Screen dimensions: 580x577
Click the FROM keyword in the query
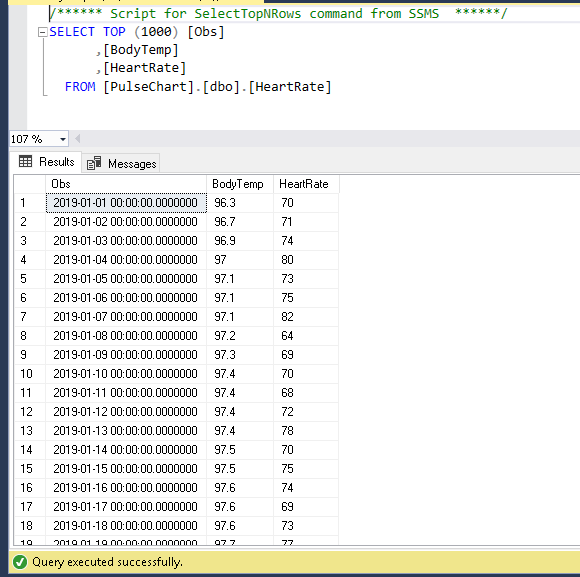coord(80,87)
